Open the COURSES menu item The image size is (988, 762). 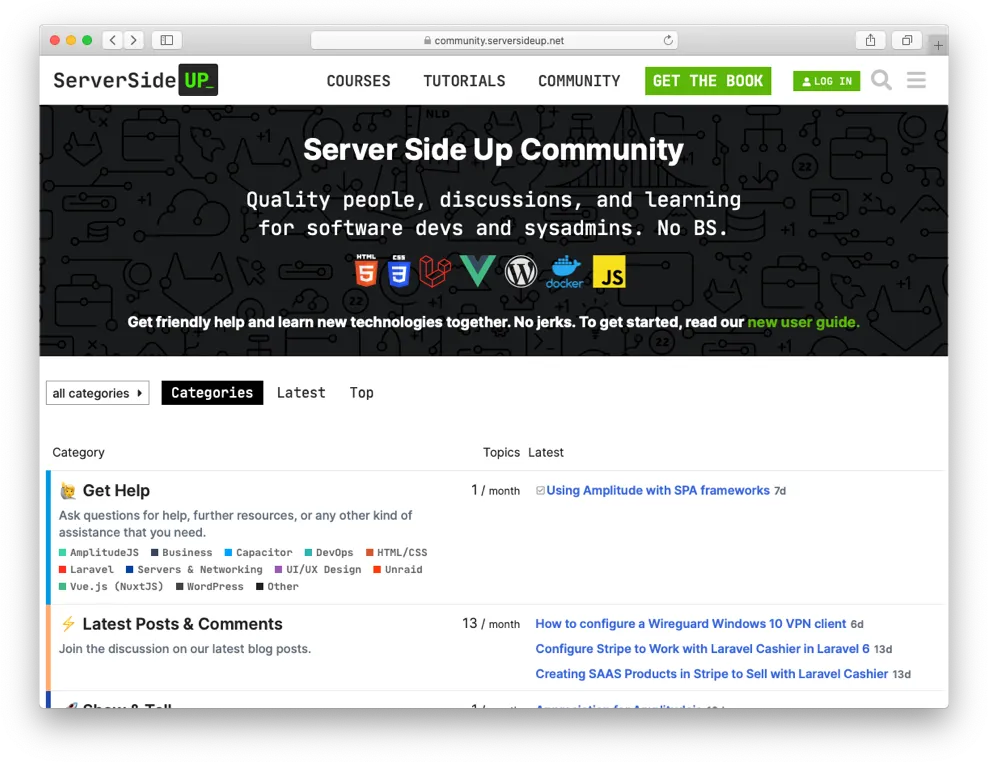[x=359, y=81]
